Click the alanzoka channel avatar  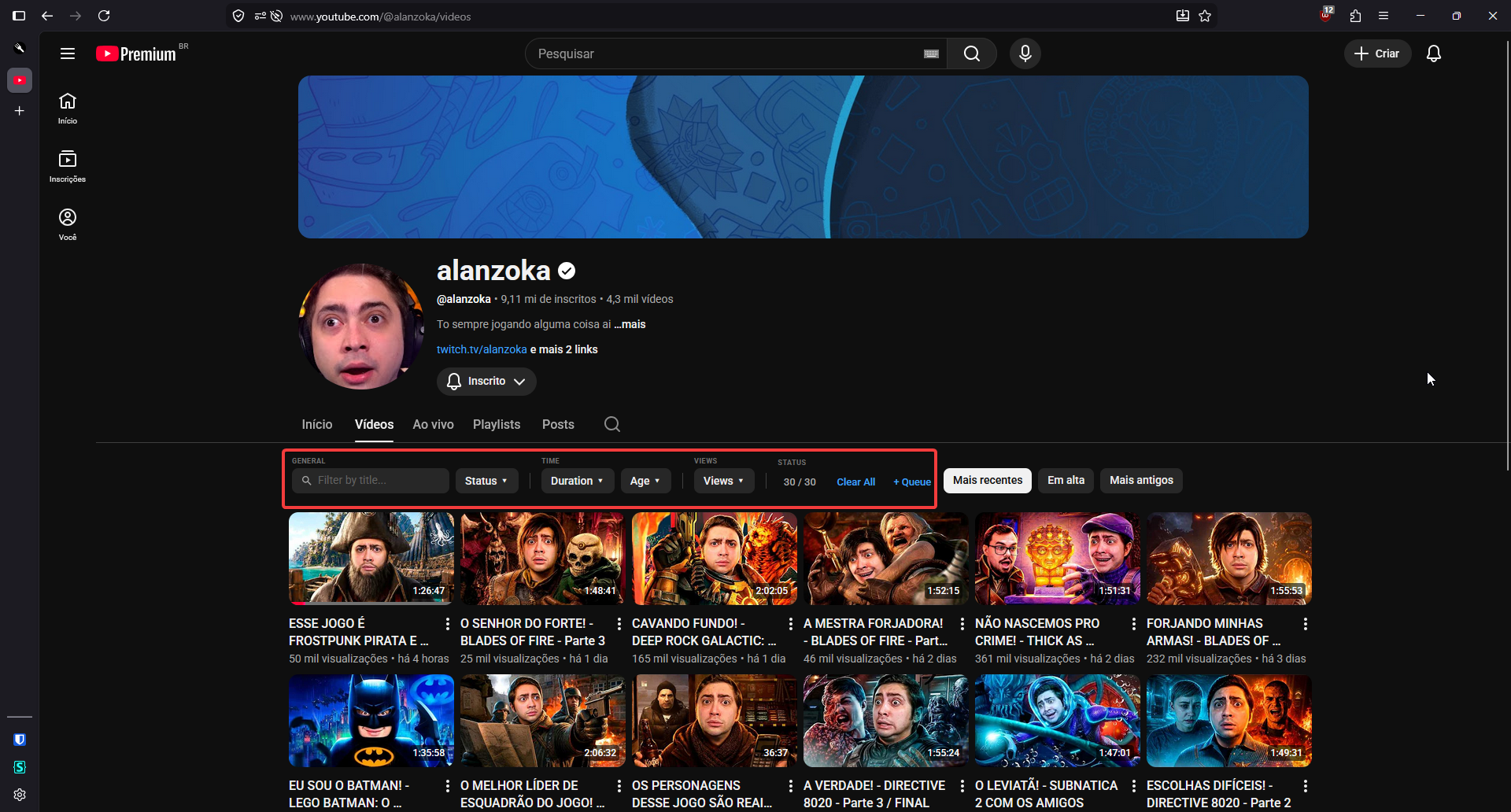click(x=361, y=327)
